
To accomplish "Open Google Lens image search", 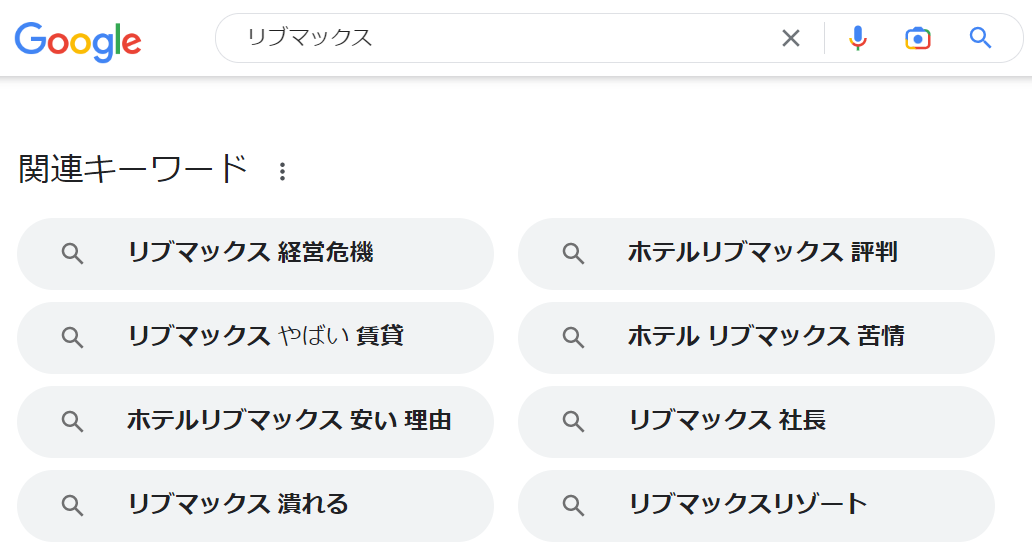I will click(918, 38).
